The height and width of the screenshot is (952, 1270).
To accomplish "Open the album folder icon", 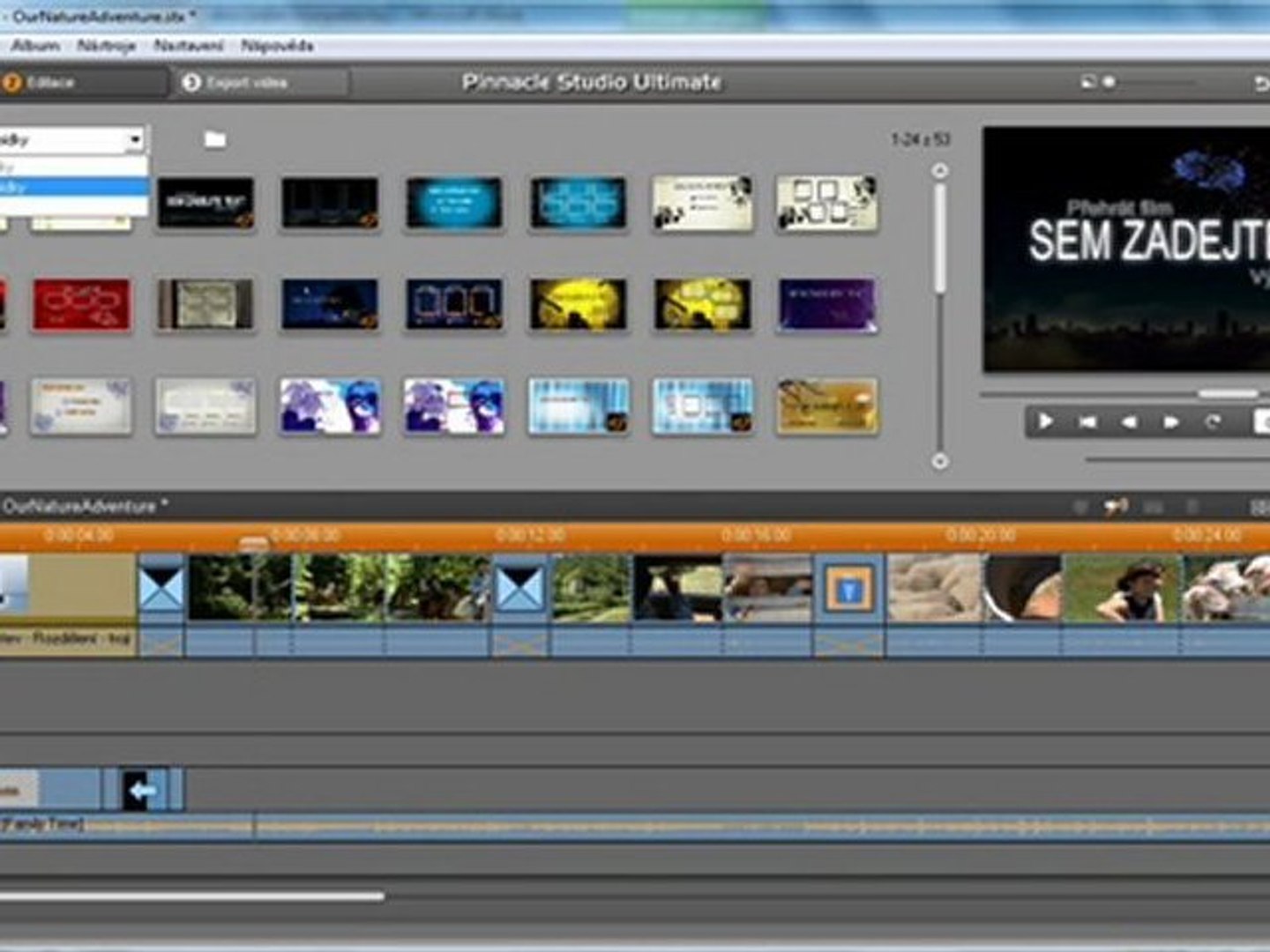I will pos(215,139).
